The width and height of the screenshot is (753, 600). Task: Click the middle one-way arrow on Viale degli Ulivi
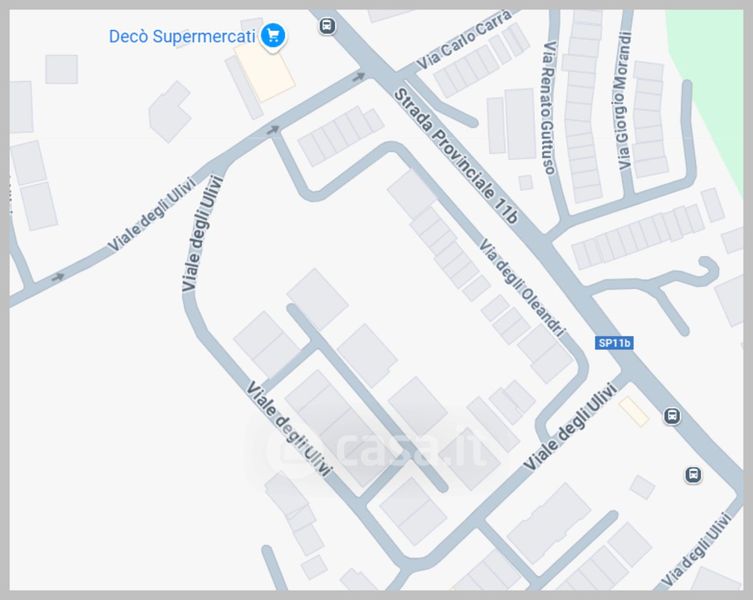(x=273, y=129)
